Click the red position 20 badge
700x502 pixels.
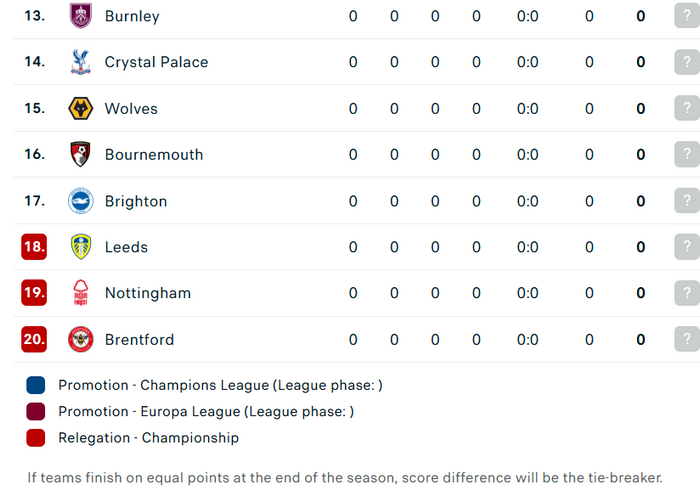tap(34, 339)
